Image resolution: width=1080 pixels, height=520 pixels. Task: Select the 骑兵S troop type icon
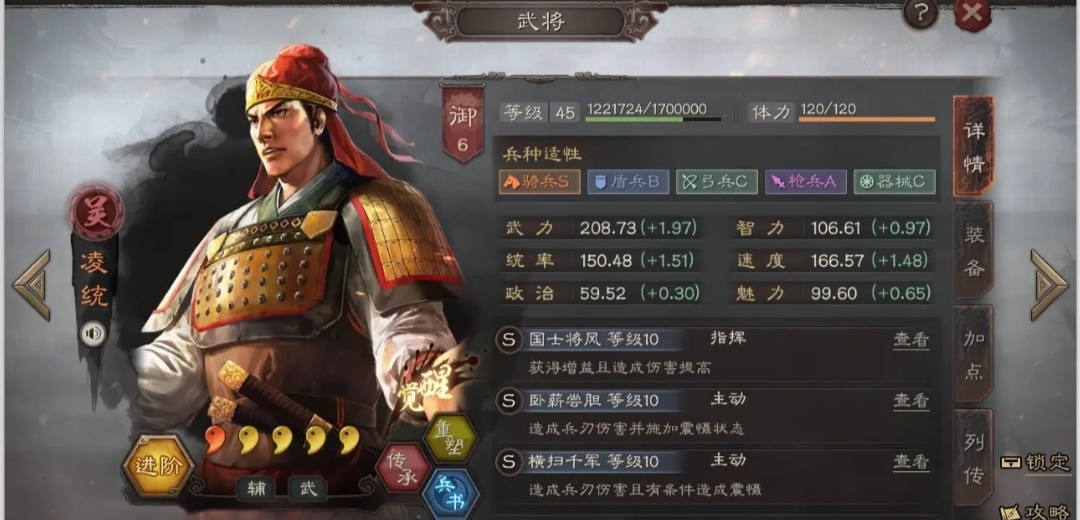coord(539,182)
